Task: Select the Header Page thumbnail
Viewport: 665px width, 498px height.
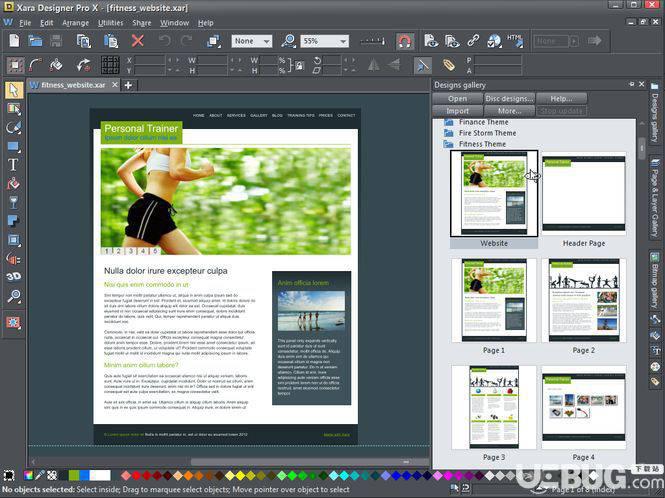Action: click(584, 193)
